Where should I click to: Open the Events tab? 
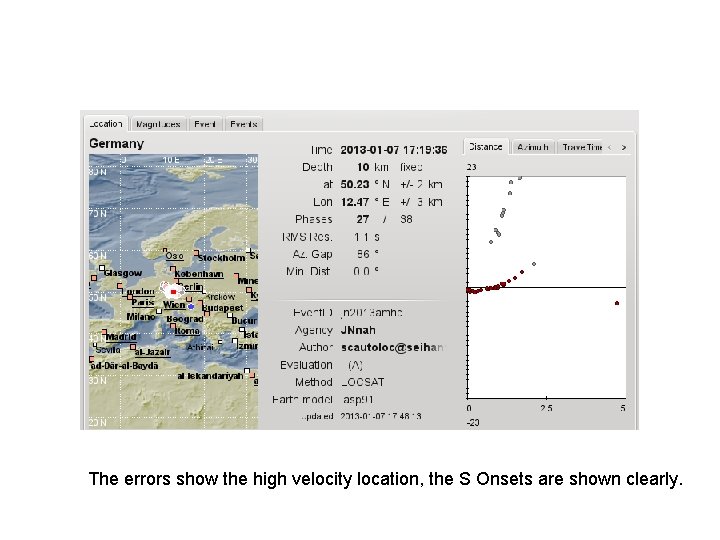(x=244, y=124)
